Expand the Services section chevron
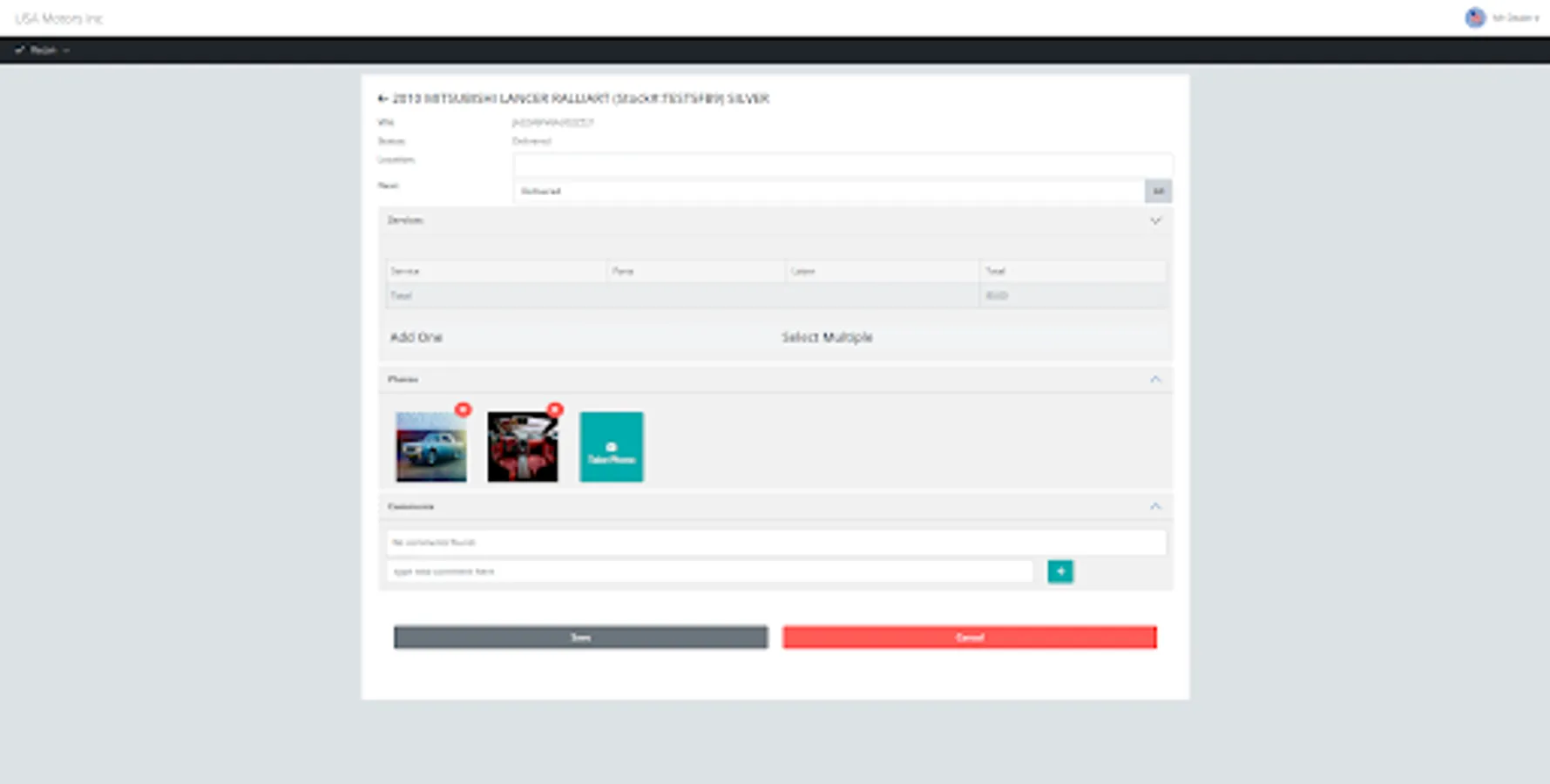The height and width of the screenshot is (784, 1550). pos(1155,221)
